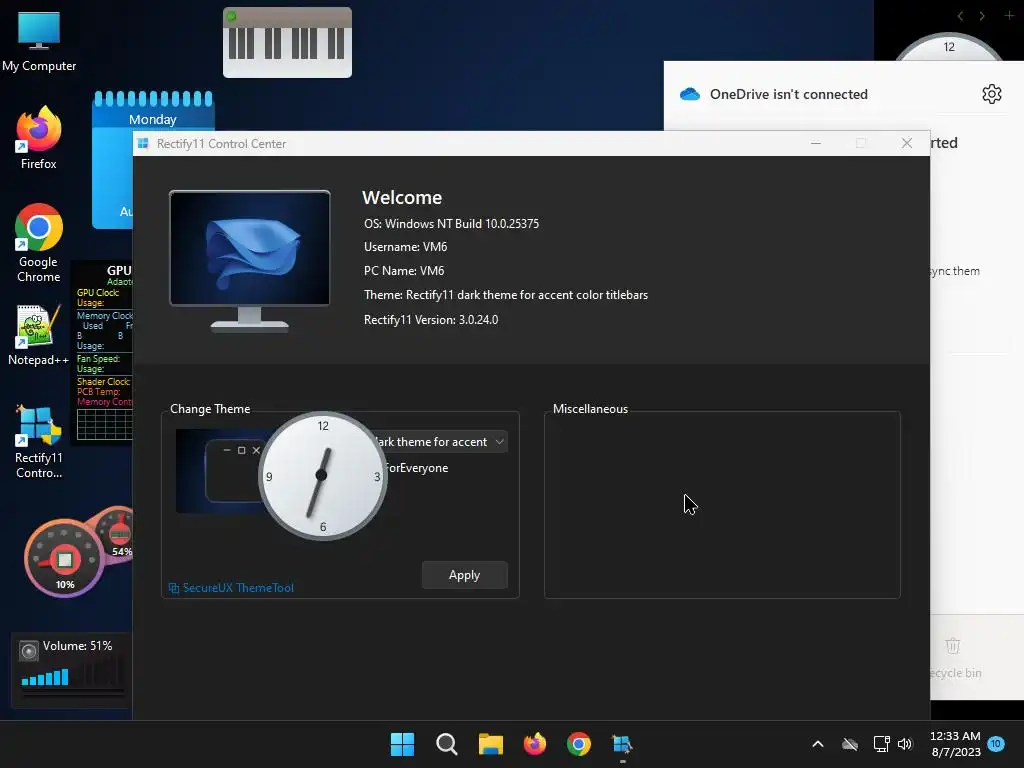Click the volume control gadget speaker icon

(29, 650)
